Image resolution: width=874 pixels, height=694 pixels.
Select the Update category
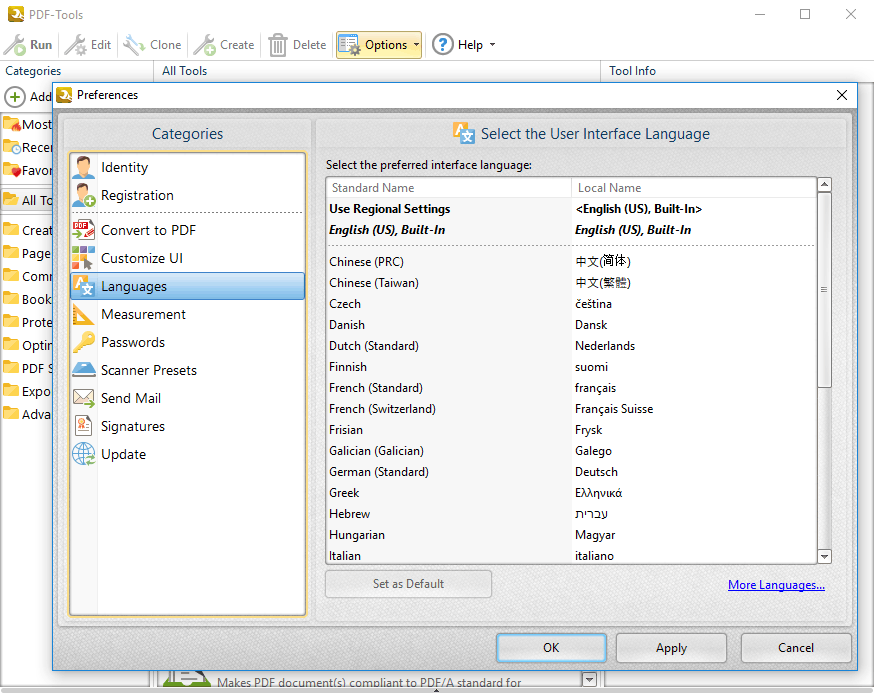click(123, 454)
